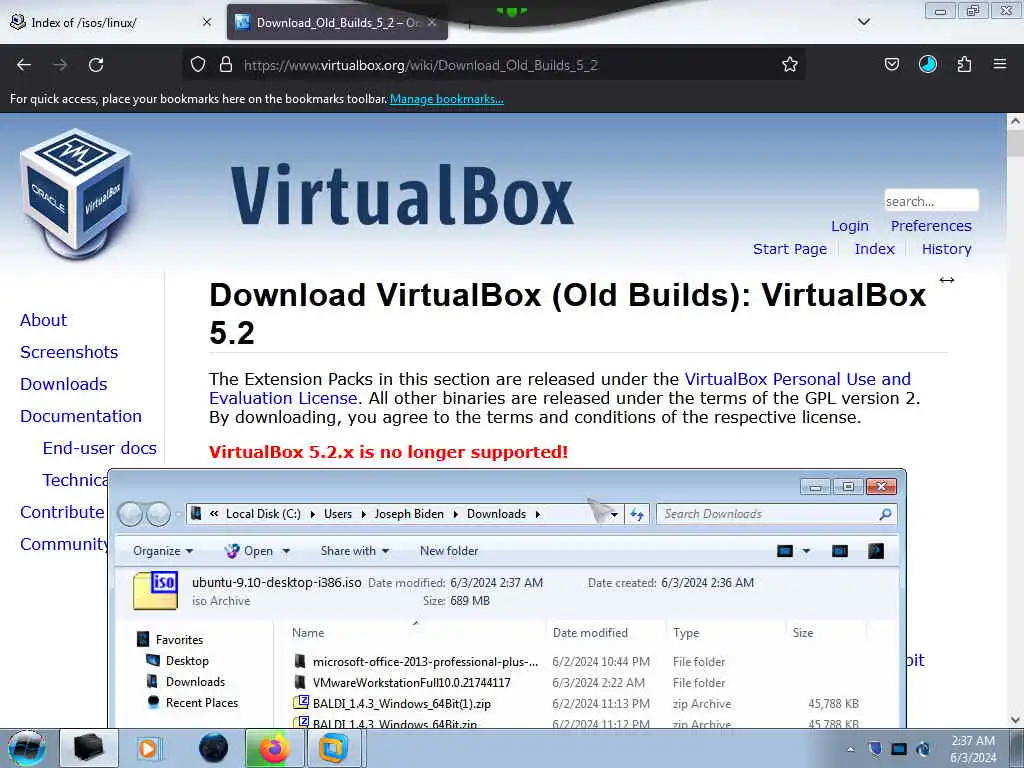Open Explorer Help icon
1024x768 pixels.
click(x=876, y=551)
